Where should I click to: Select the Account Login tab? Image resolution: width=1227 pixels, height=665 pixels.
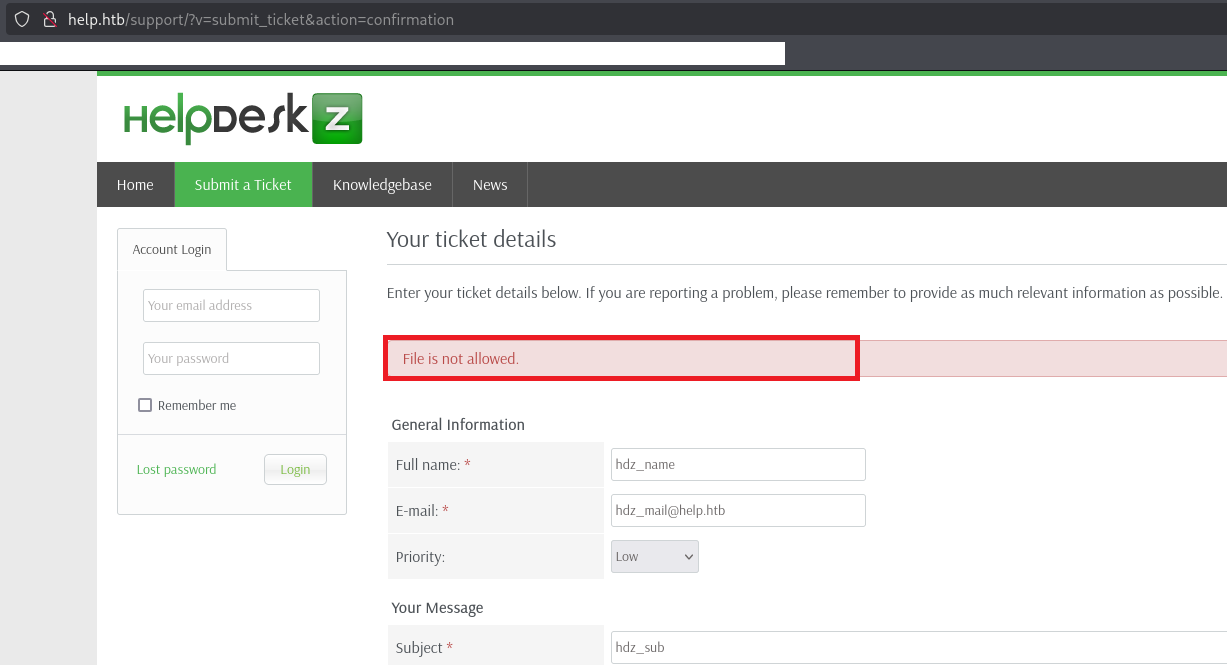(172, 249)
